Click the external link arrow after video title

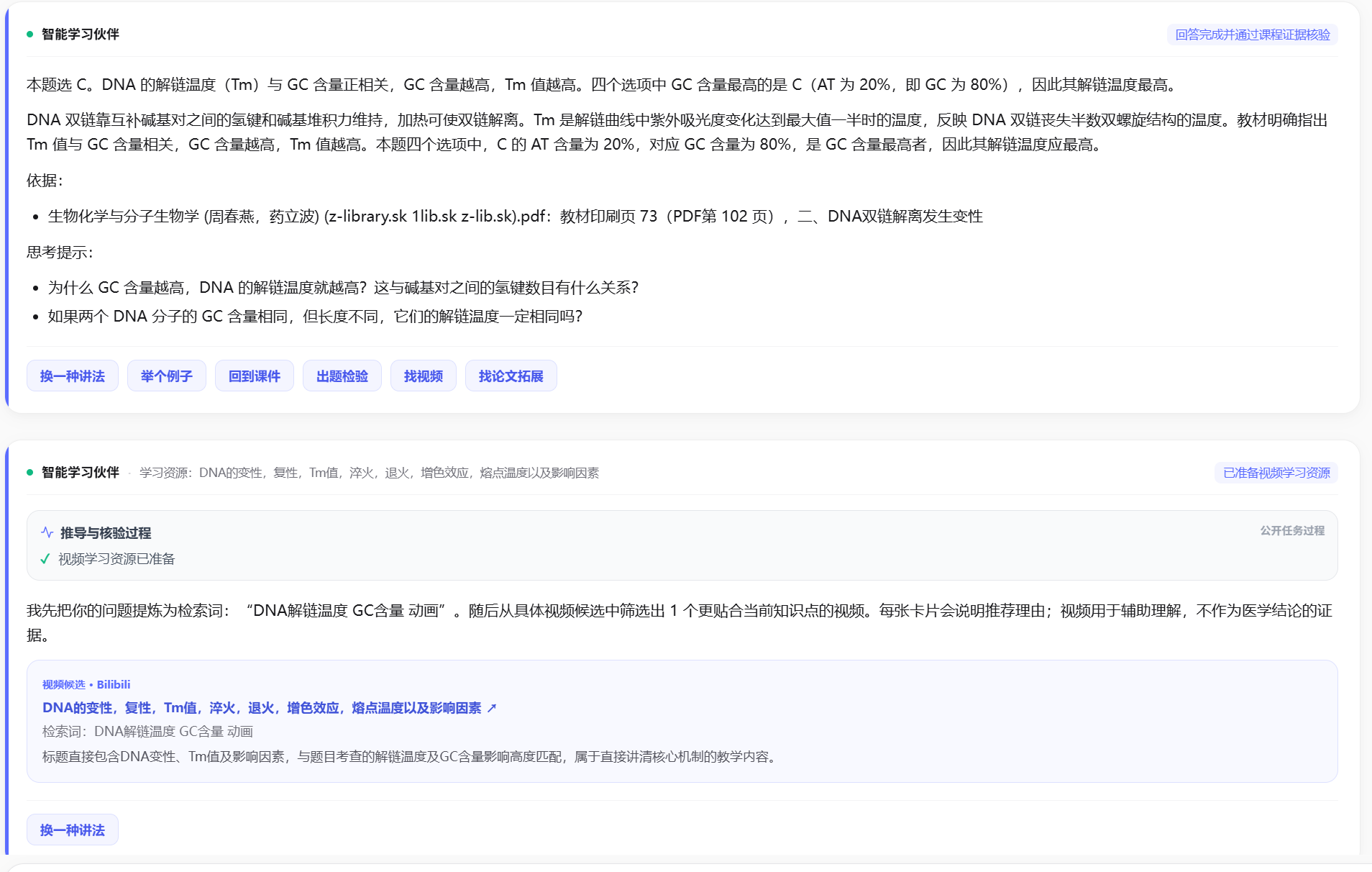click(x=492, y=708)
